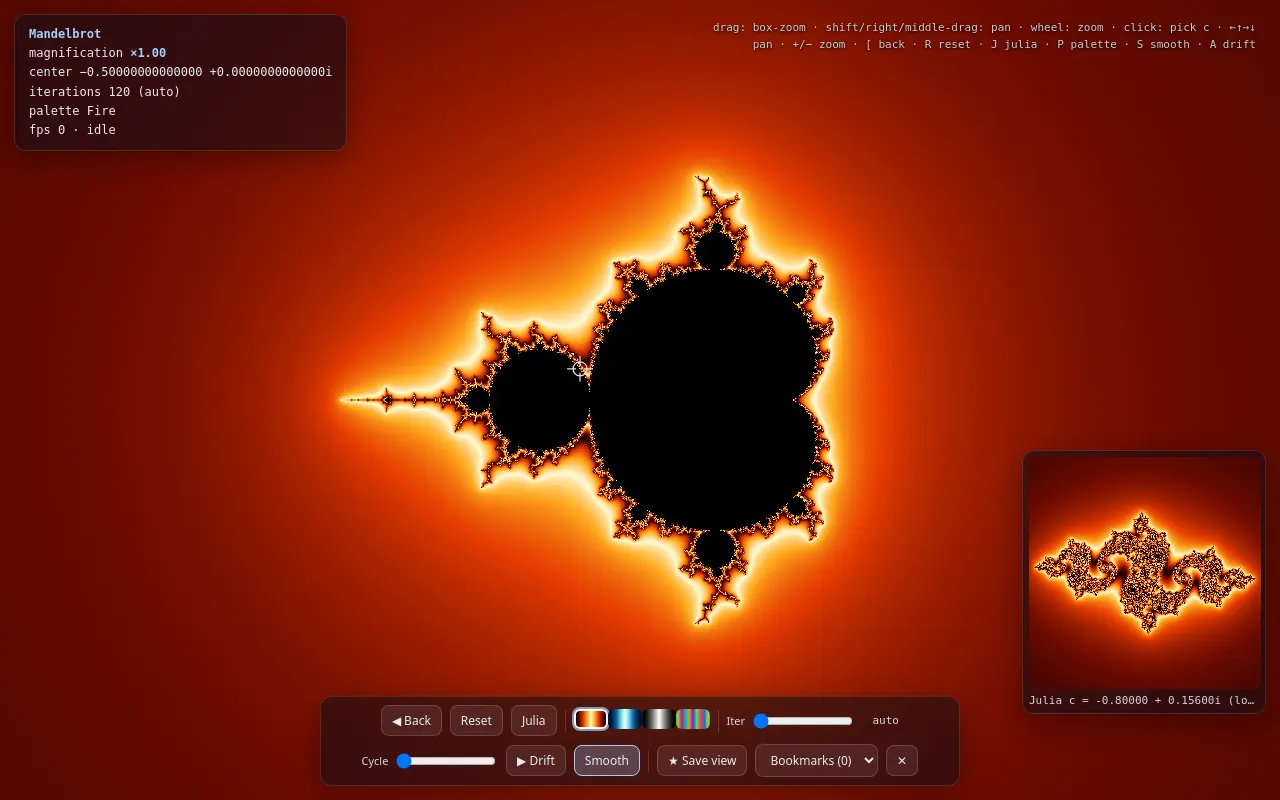Toggle Julia mode with the Julia button
The width and height of the screenshot is (1280, 800).
pos(533,720)
